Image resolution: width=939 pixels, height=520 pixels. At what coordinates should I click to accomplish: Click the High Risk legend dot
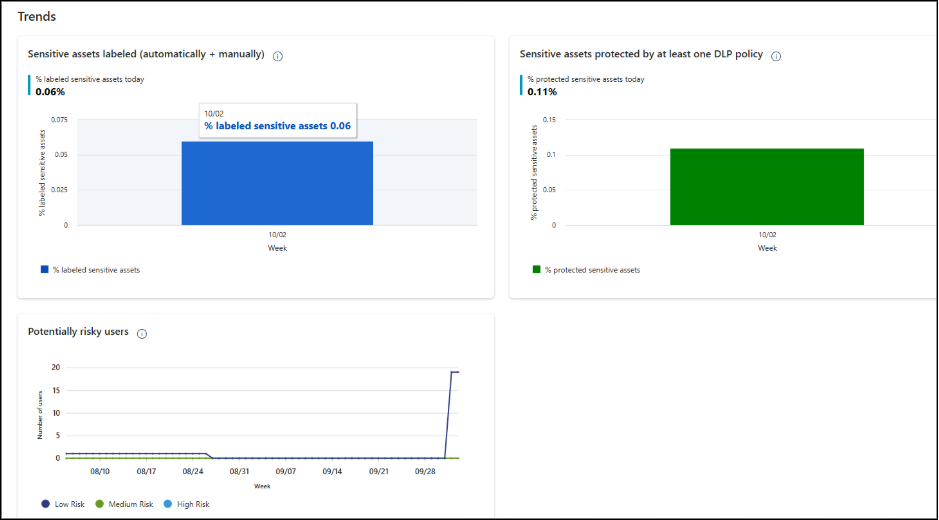167,504
